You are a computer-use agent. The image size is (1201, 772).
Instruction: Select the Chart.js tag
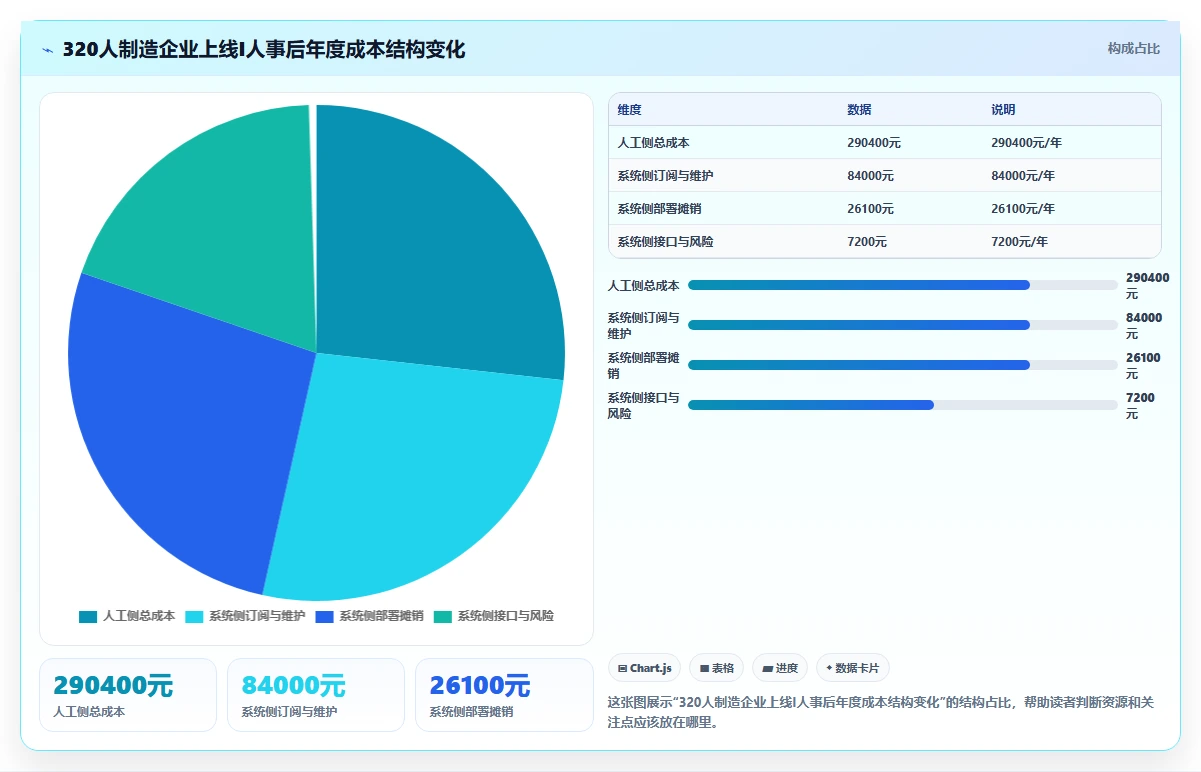click(645, 668)
